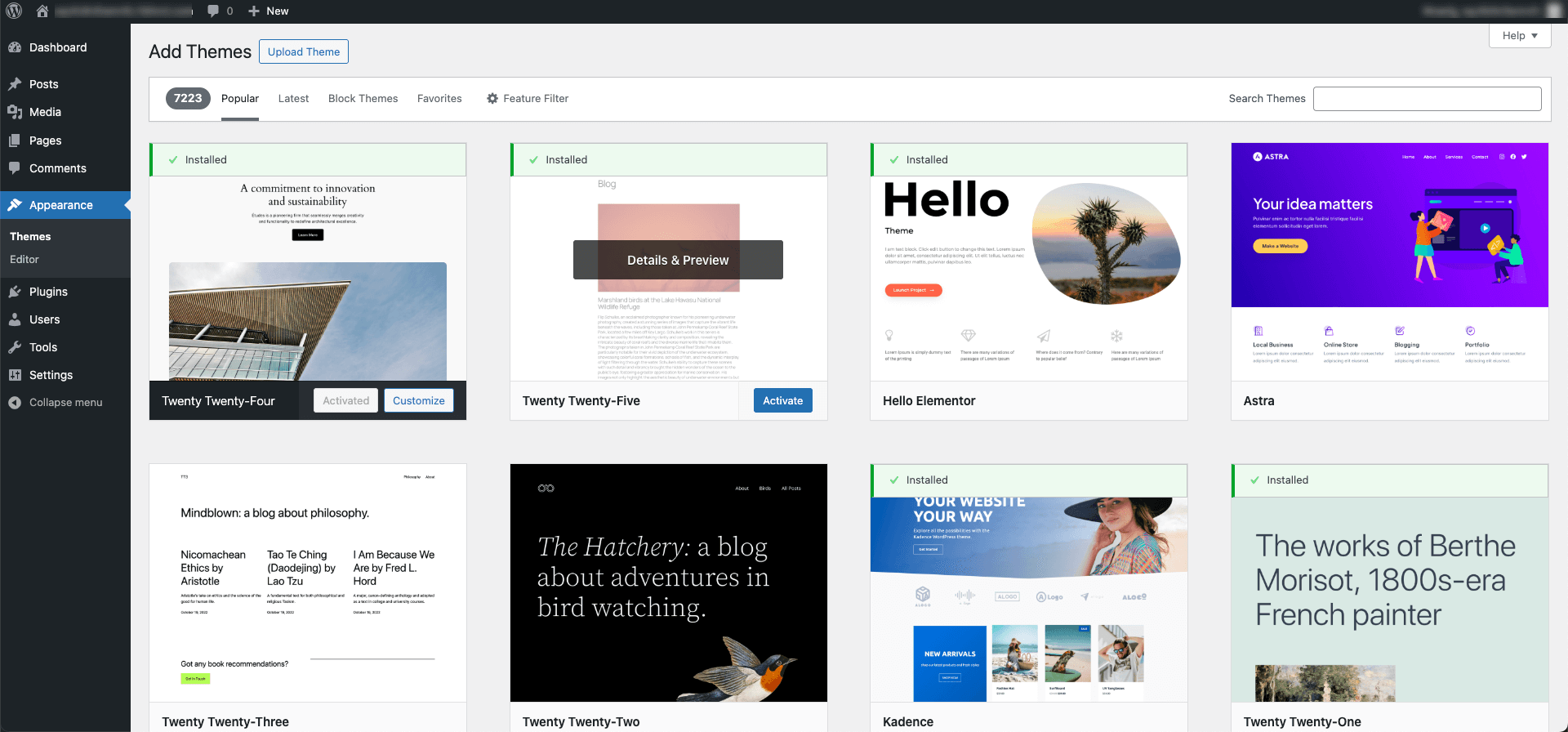Open the Media menu label
This screenshot has width=1568, height=732.
[x=45, y=112]
